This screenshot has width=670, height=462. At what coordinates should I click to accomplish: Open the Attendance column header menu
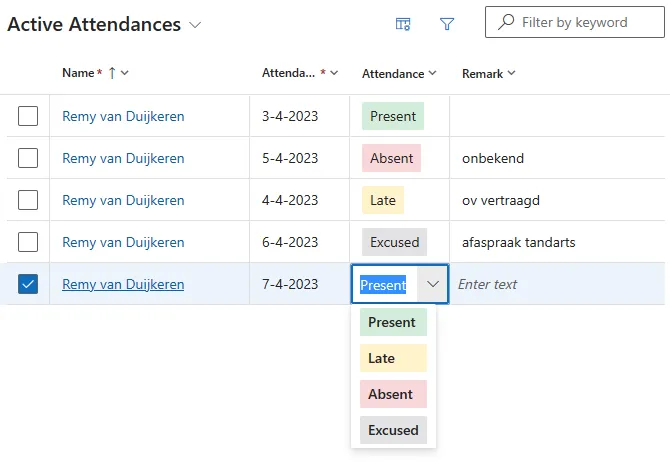coord(432,73)
